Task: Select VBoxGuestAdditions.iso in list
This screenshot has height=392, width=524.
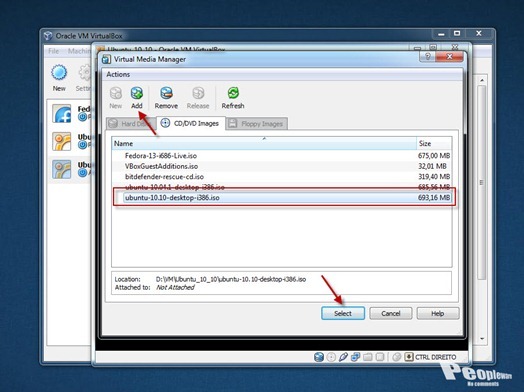Action: coord(161,166)
